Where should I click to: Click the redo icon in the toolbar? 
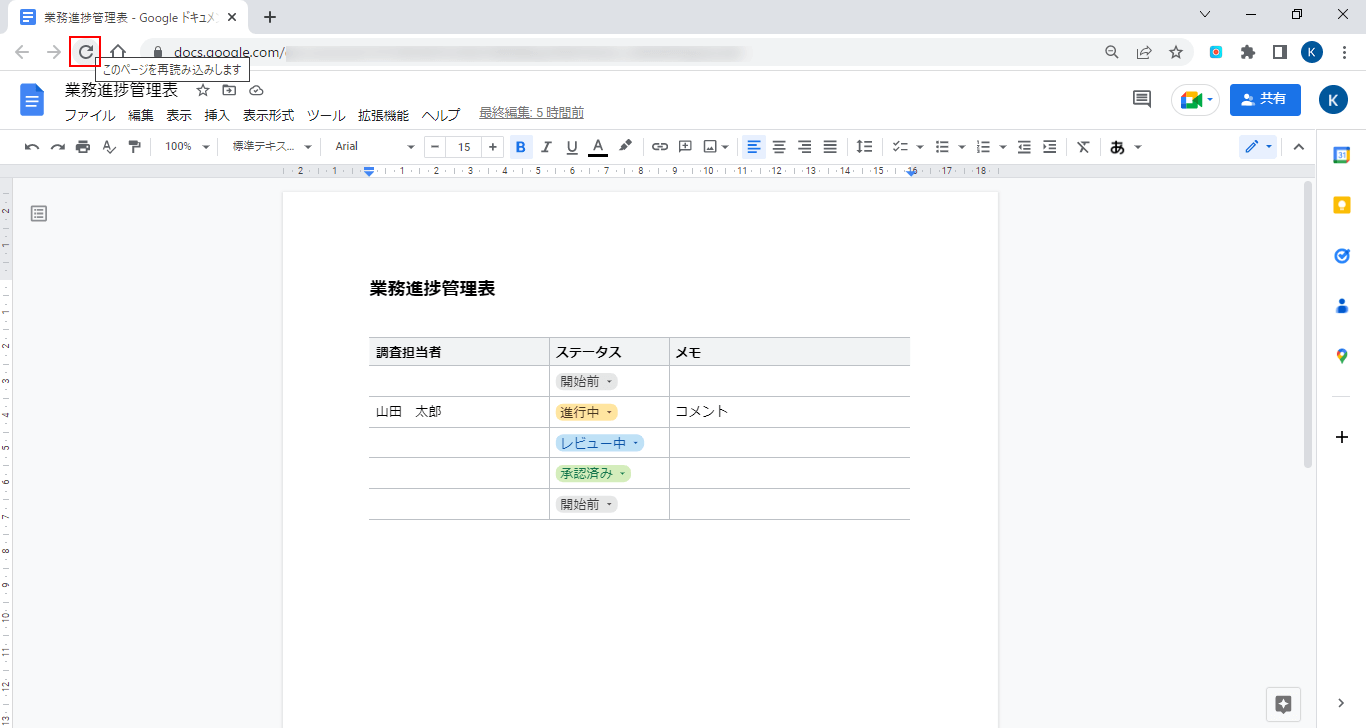point(57,147)
